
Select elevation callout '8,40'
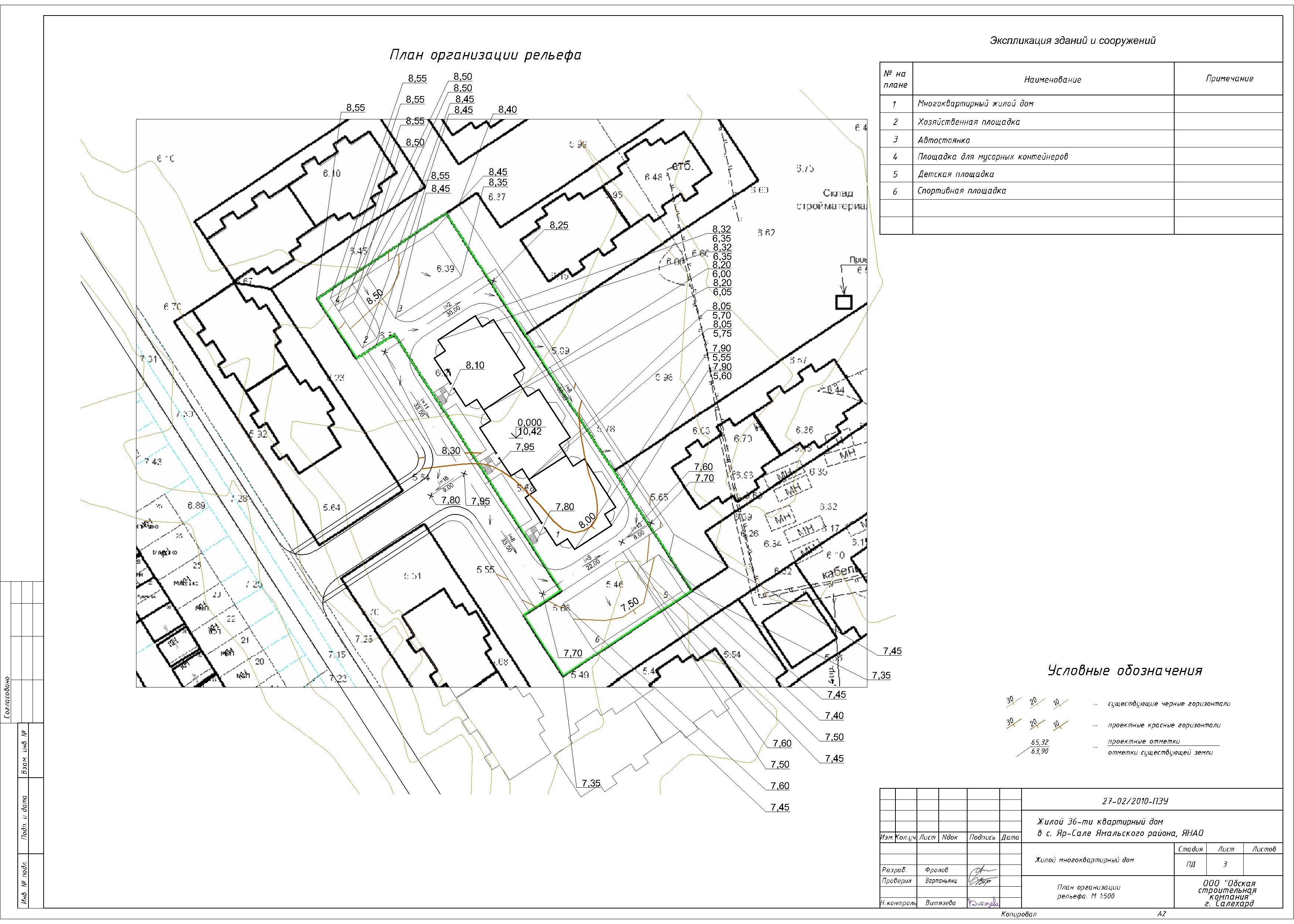coord(508,110)
